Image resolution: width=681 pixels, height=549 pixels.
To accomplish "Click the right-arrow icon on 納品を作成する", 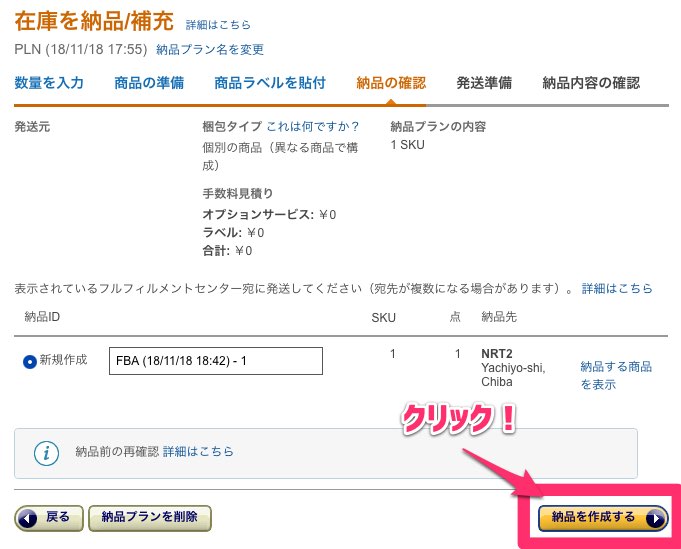I will pos(655,518).
